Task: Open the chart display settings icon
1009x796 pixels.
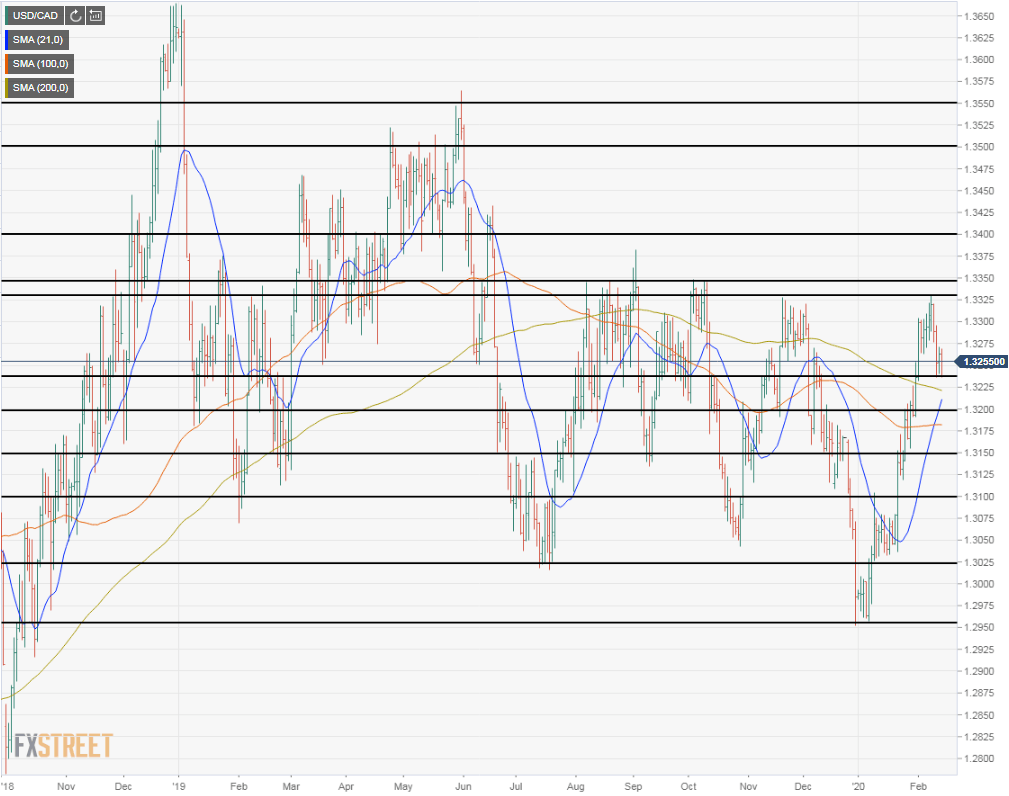Action: click(x=96, y=15)
